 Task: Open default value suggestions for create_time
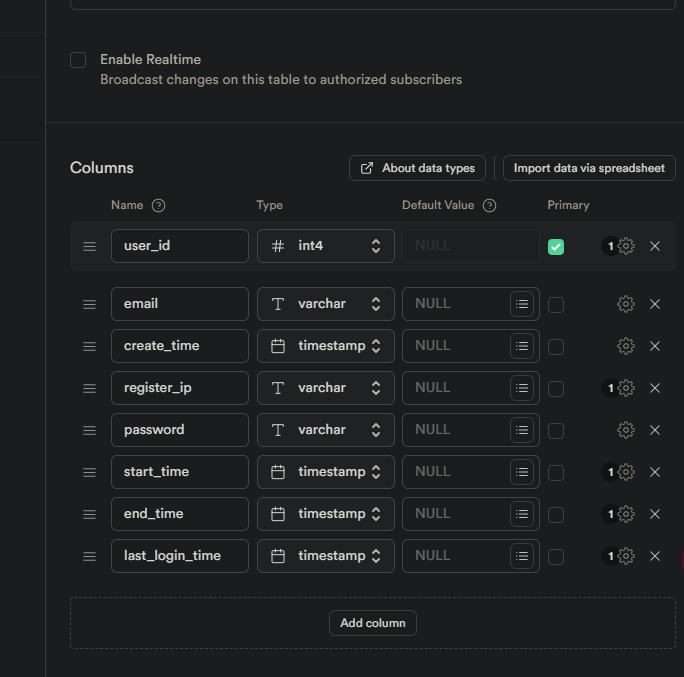tap(521, 346)
